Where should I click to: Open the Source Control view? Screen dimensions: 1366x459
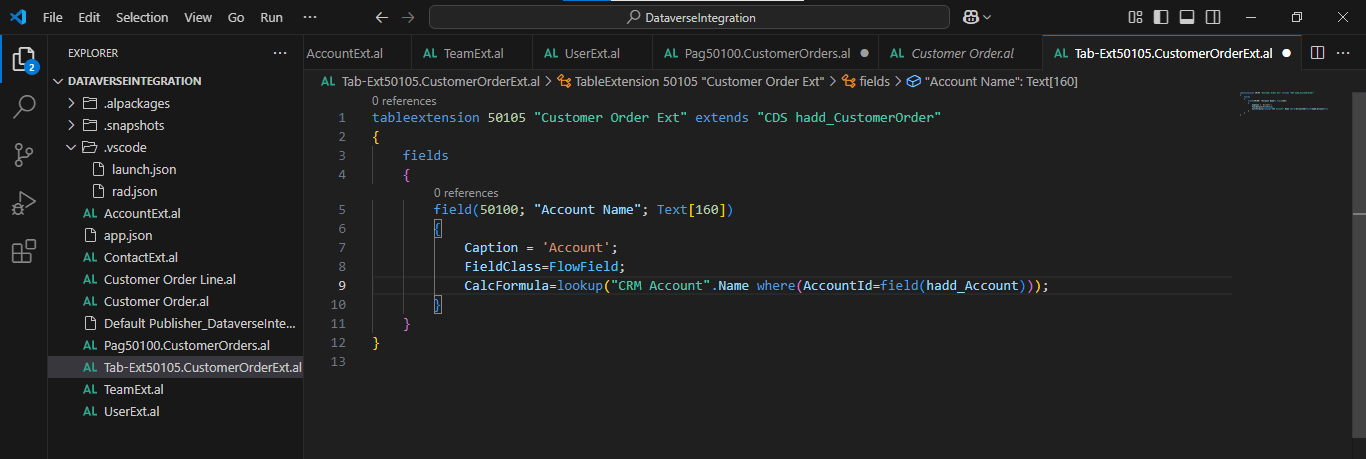24,154
